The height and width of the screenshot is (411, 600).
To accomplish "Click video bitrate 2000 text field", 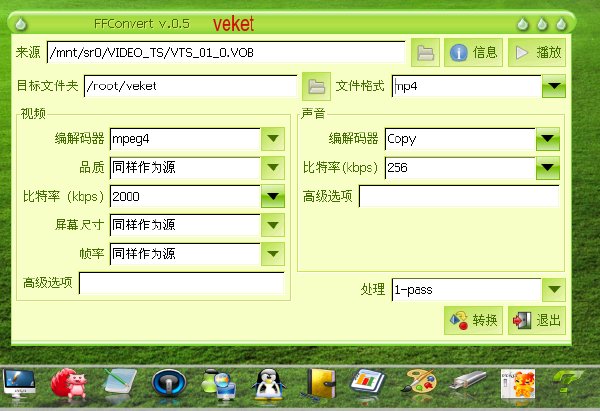I will click(185, 196).
